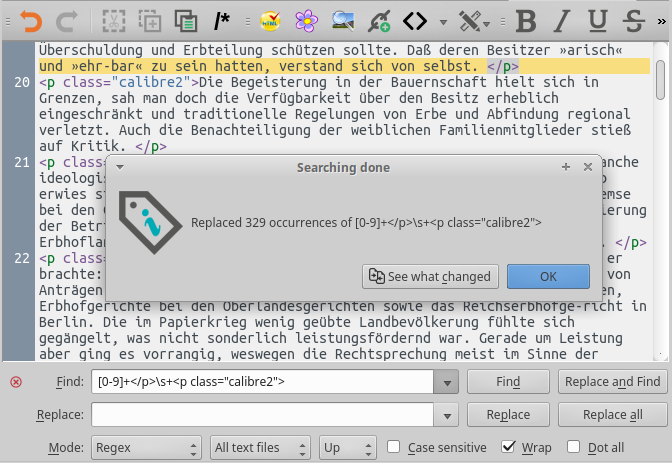Viewport: 672px width, 463px height.
Task: Undo the last edit with the orange arrow
Action: coord(31,21)
